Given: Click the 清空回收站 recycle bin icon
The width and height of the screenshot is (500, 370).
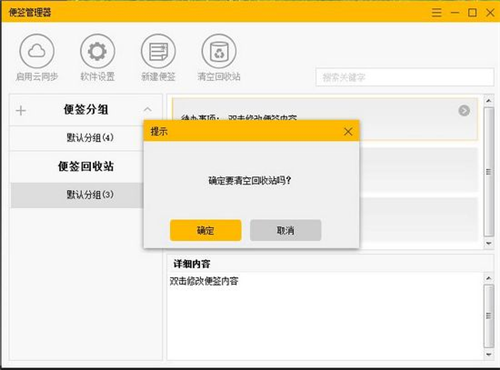Looking at the screenshot, I should [219, 51].
